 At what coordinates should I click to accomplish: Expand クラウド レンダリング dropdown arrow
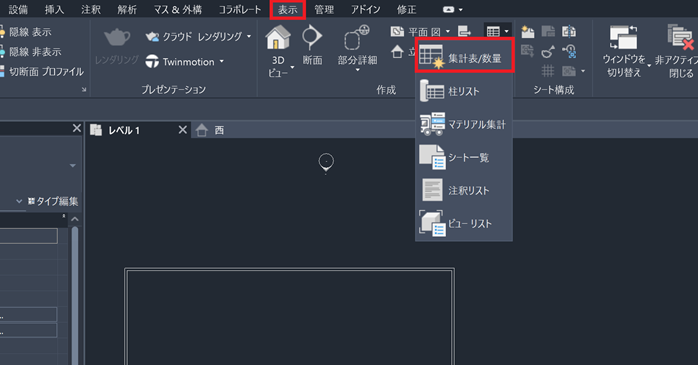click(x=249, y=36)
